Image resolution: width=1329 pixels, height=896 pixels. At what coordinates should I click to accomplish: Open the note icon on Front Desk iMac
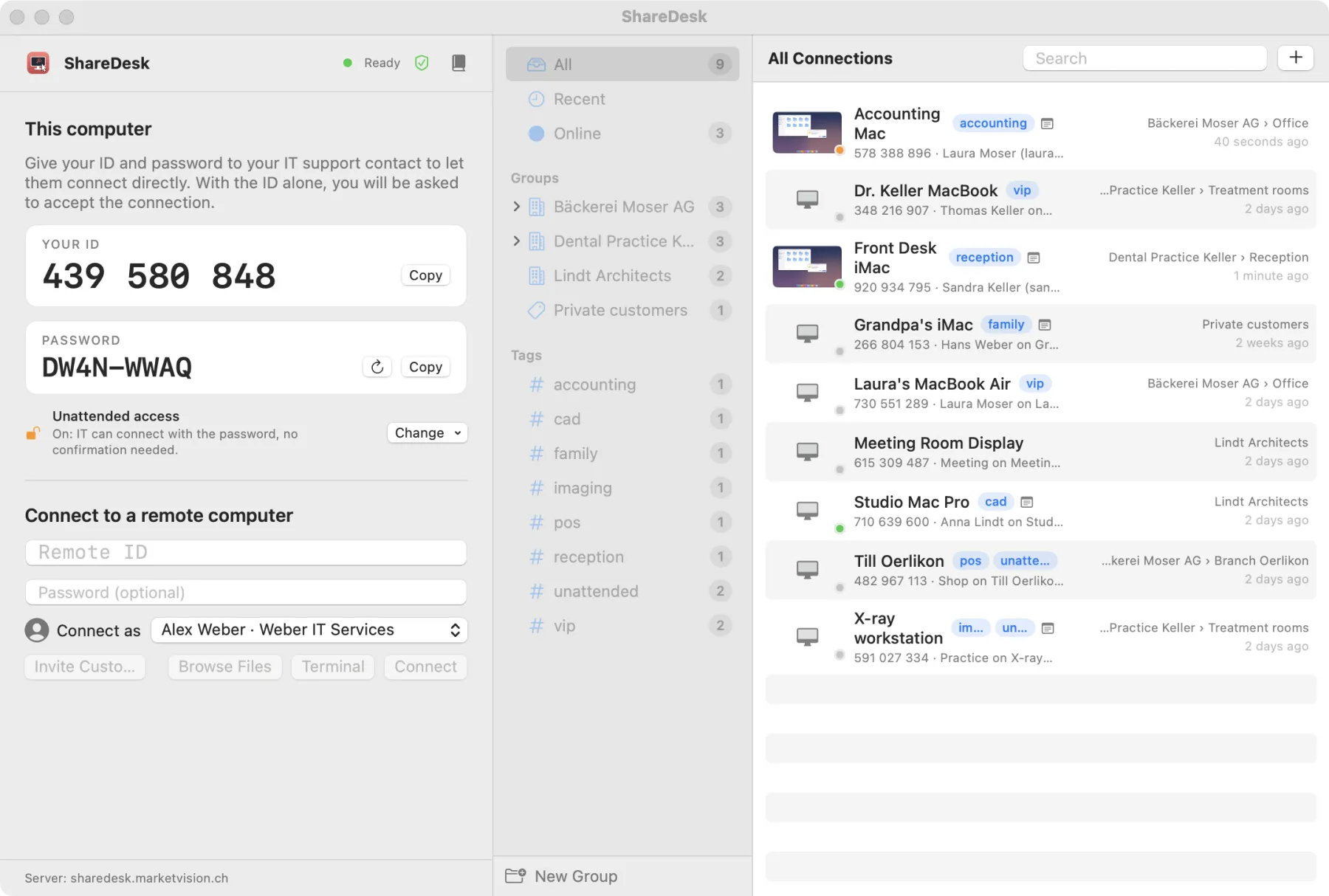coord(1034,258)
